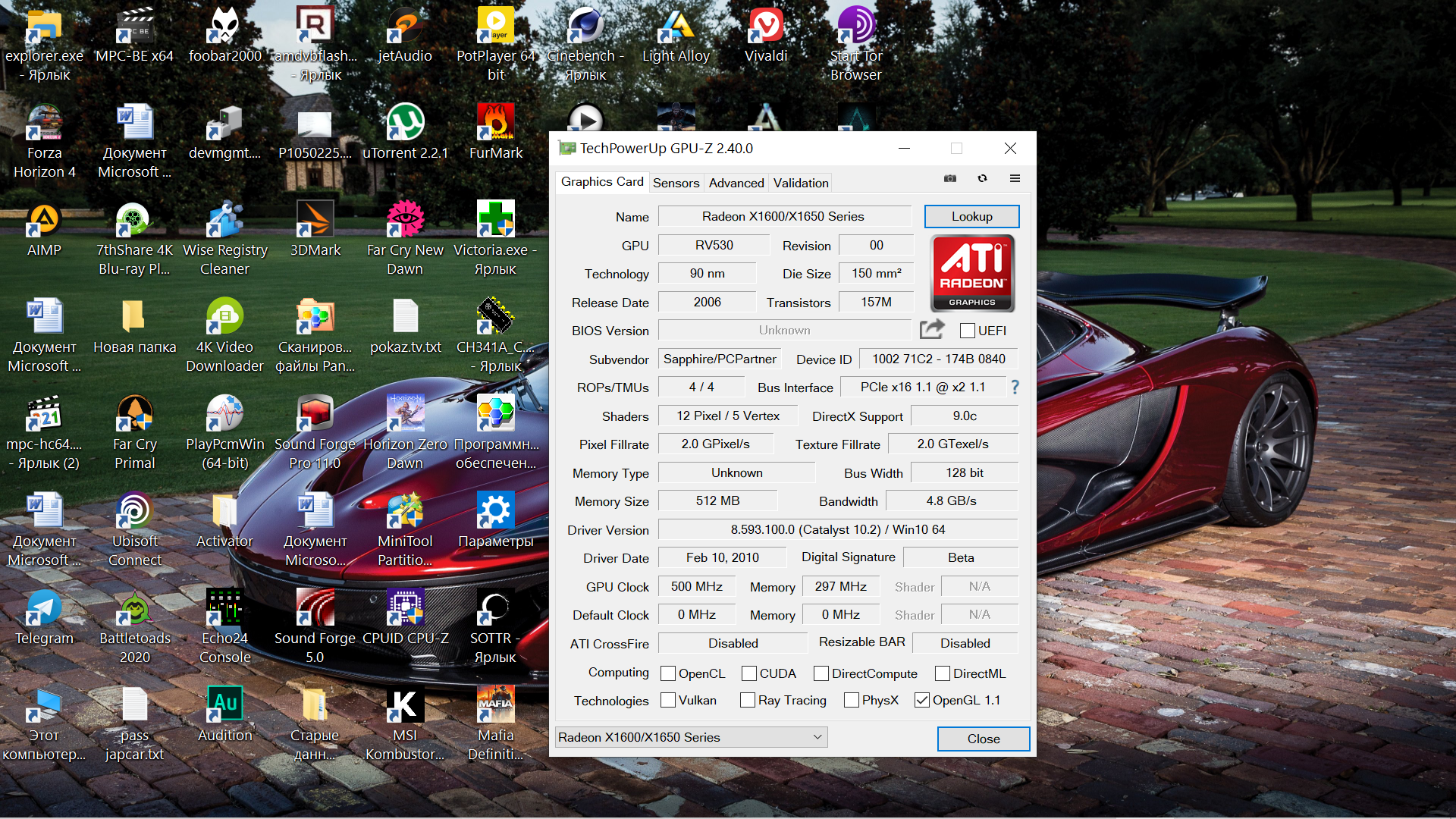The height and width of the screenshot is (819, 1456).
Task: Toggle the OpenGL 1.1 checkbox
Action: pos(922,701)
